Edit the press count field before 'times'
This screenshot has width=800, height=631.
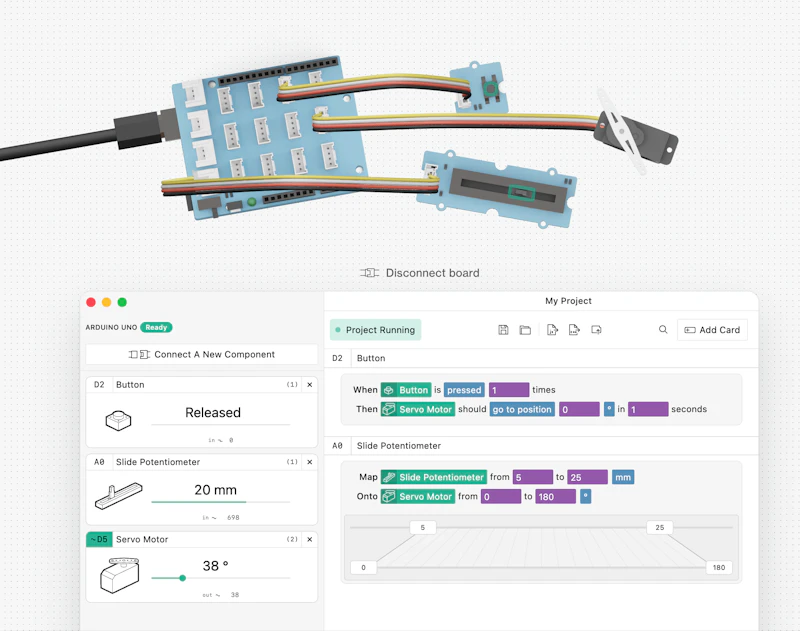[x=509, y=390]
